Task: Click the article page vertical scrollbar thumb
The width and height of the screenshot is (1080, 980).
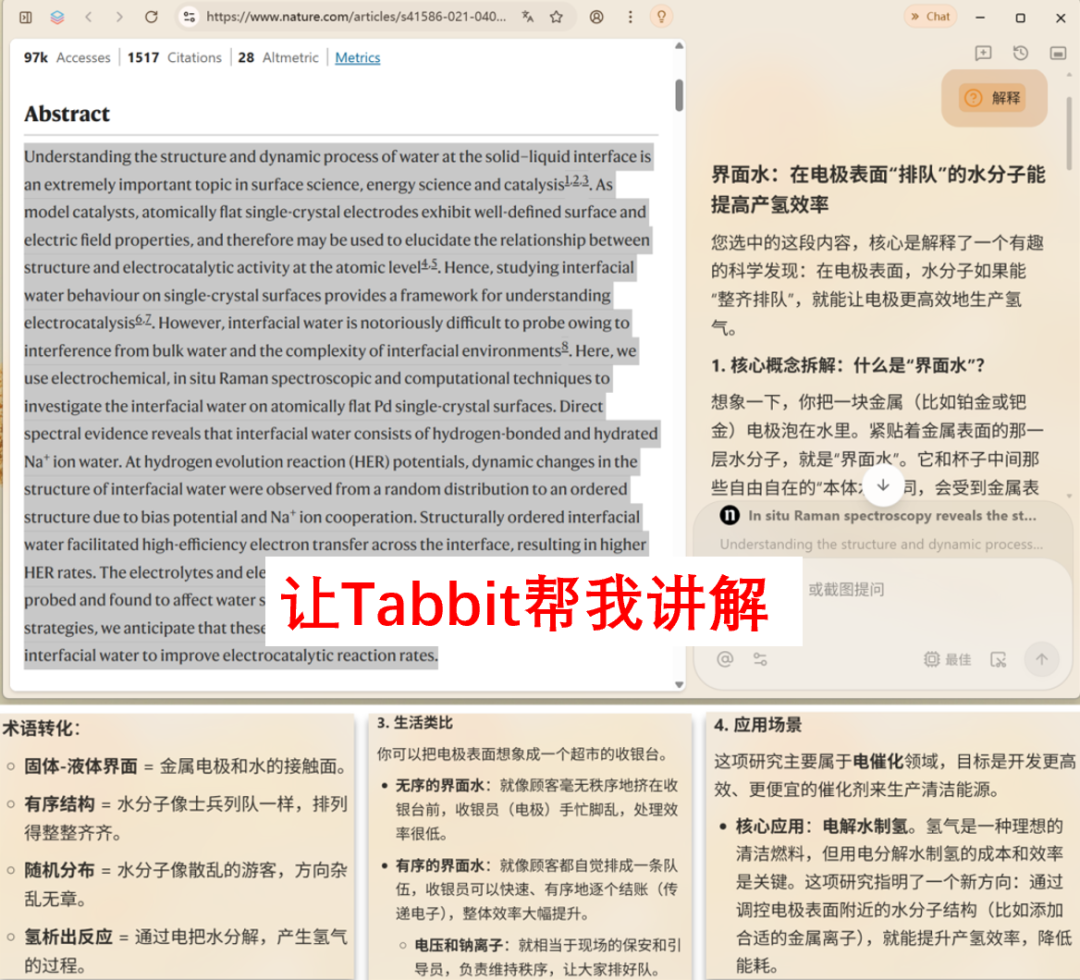Action: coord(679,95)
